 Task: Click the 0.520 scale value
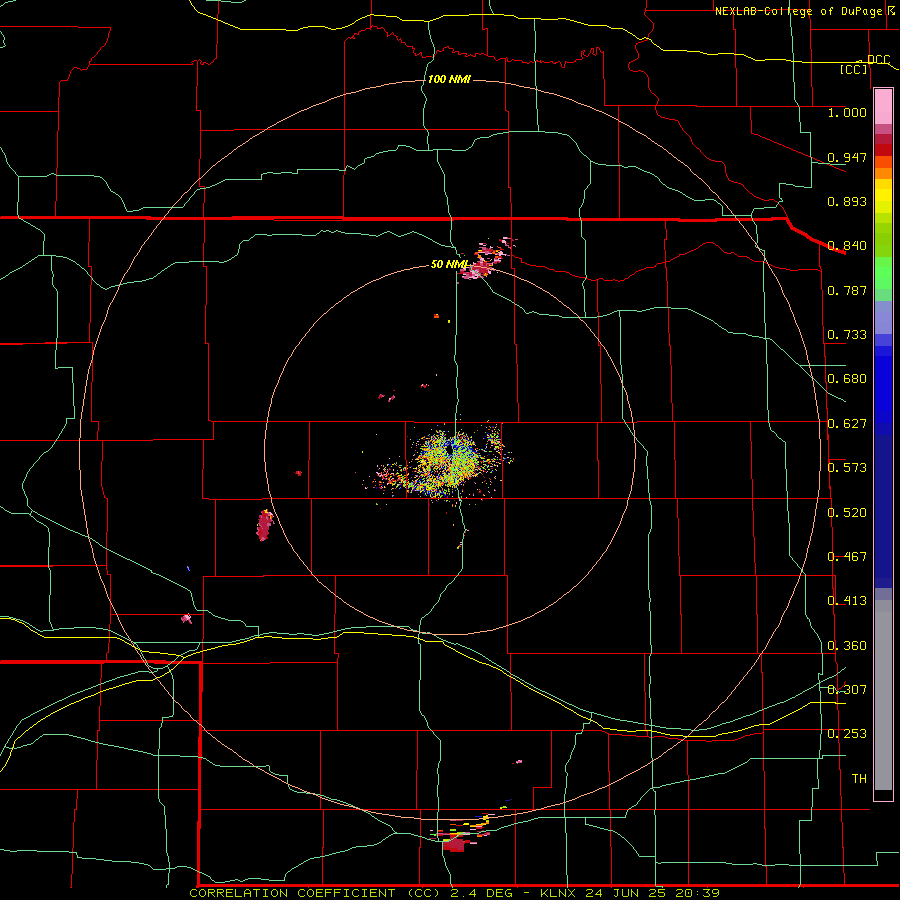pyautogui.click(x=847, y=513)
